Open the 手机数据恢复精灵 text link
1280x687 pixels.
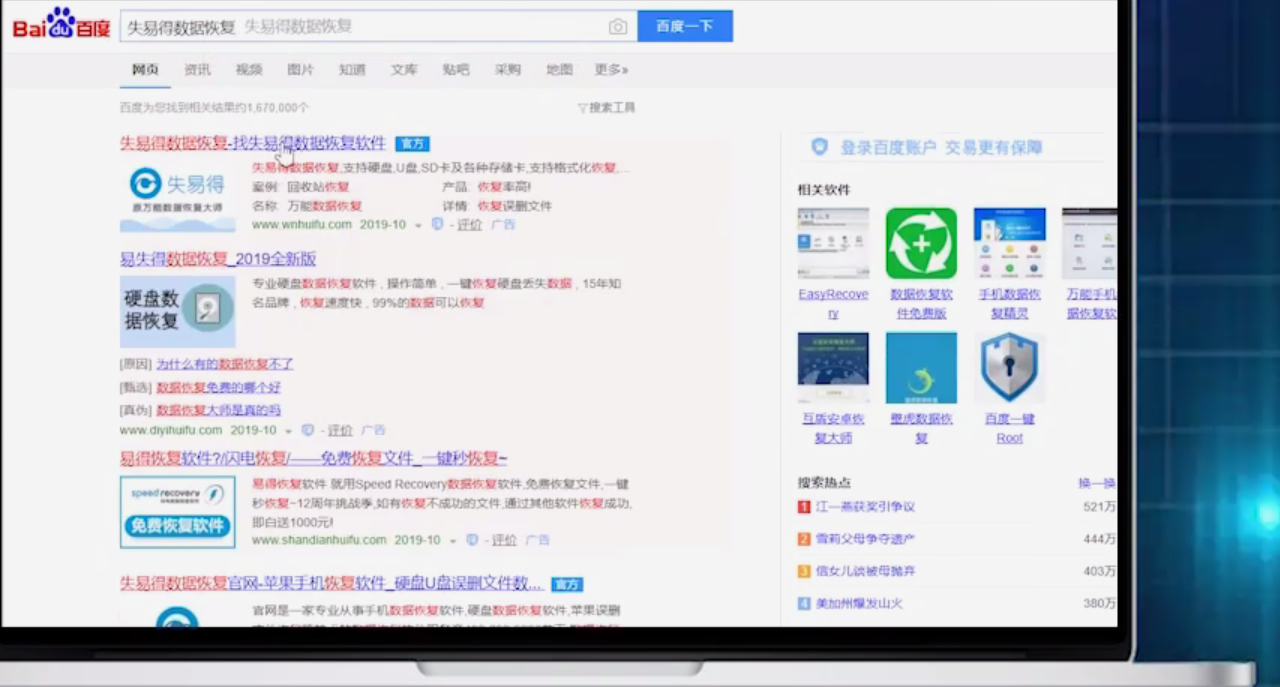(x=1009, y=304)
